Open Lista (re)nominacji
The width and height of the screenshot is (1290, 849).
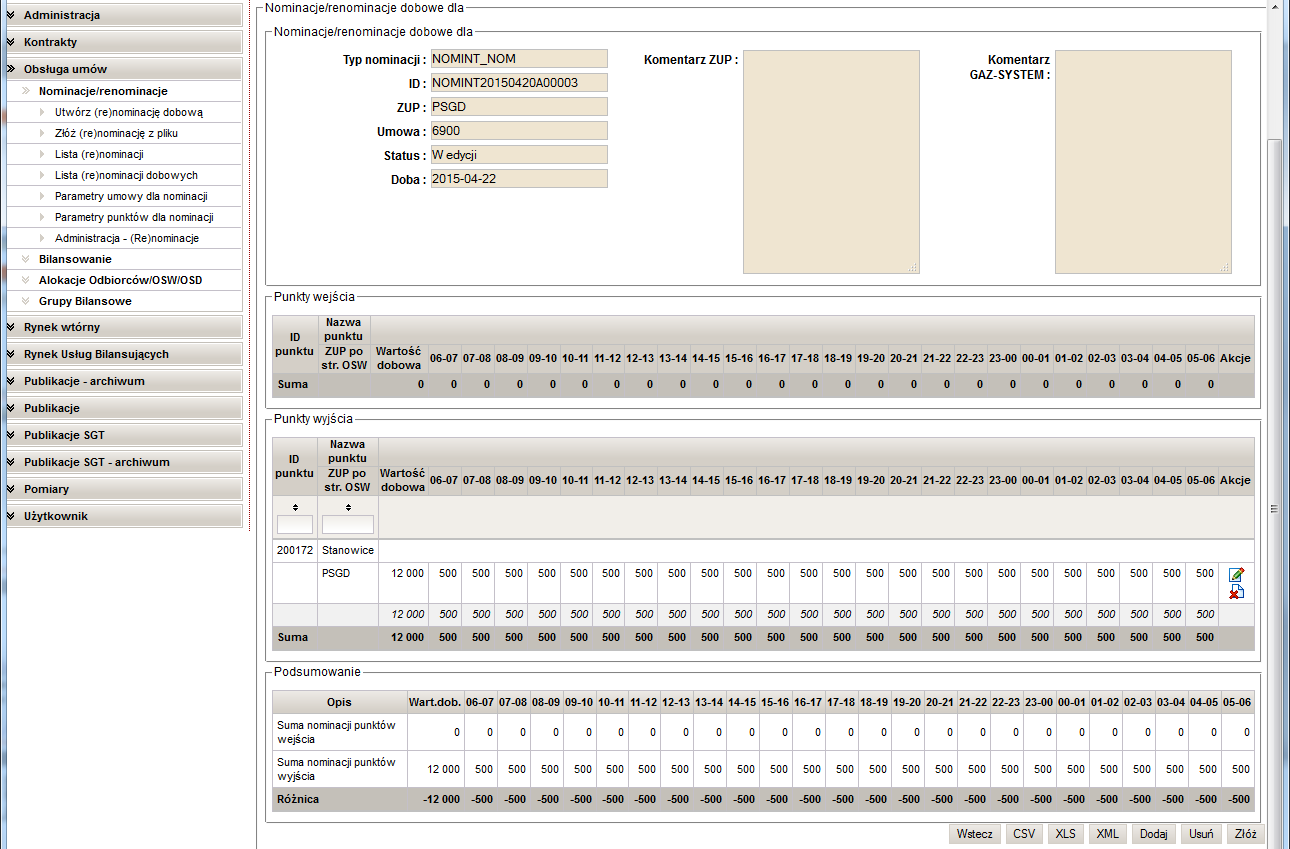pyautogui.click(x=99, y=154)
